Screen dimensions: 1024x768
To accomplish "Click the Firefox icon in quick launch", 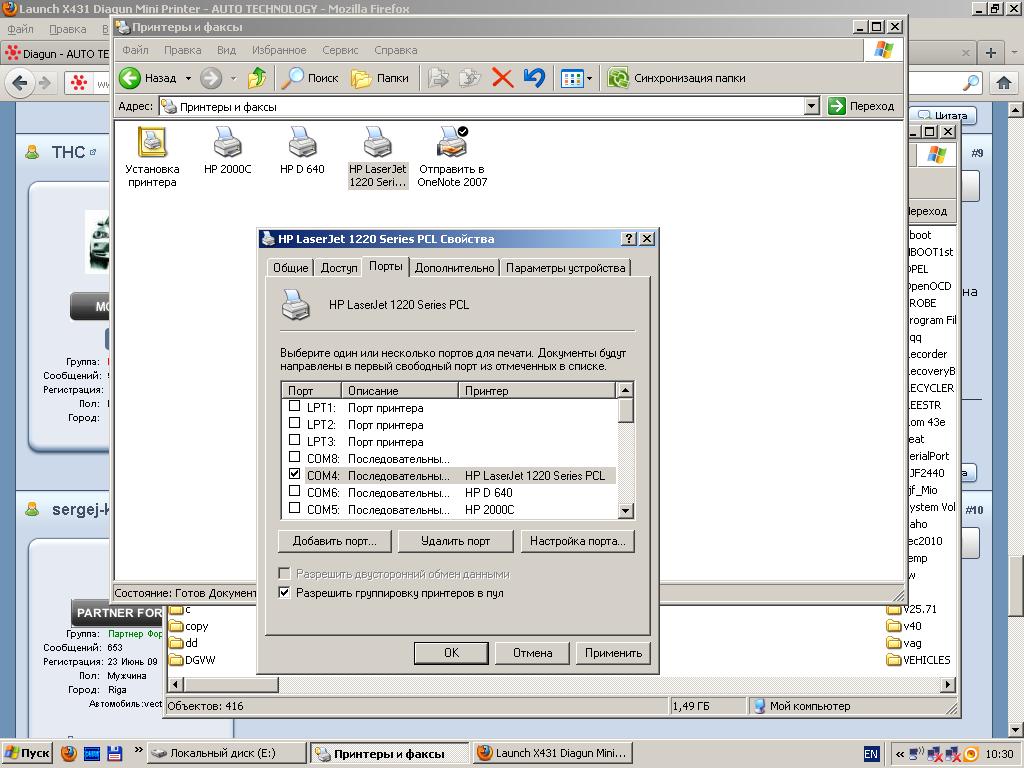I will [x=68, y=754].
